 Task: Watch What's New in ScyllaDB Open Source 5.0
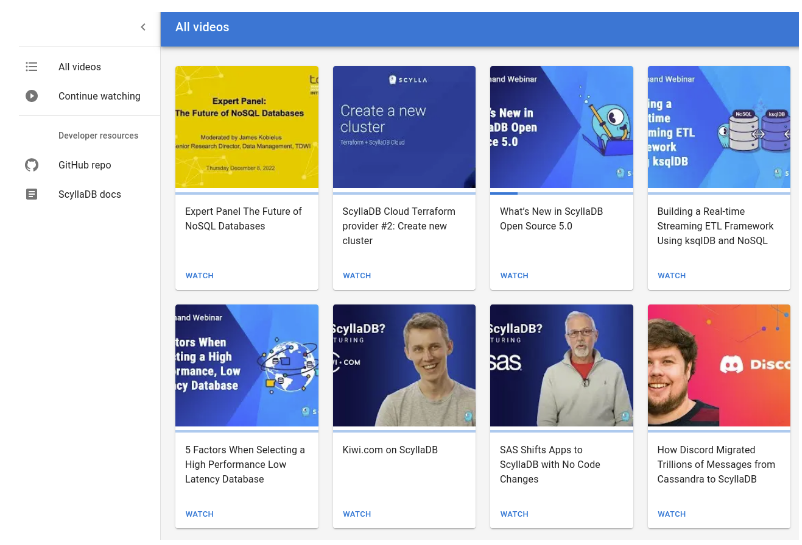click(514, 276)
